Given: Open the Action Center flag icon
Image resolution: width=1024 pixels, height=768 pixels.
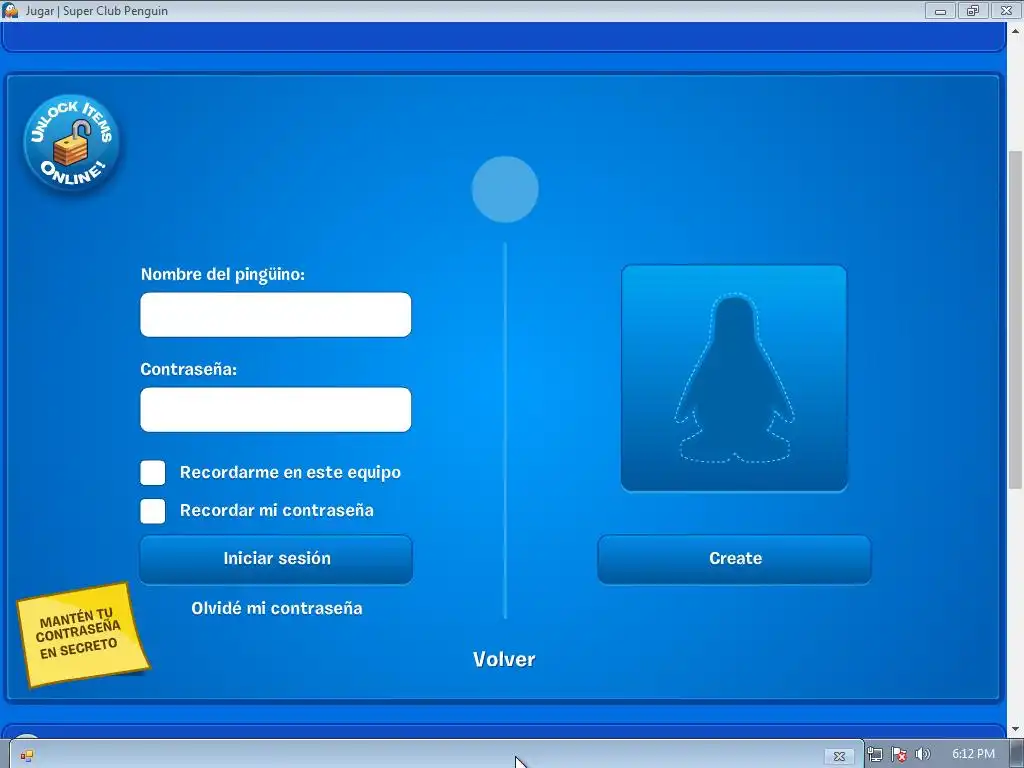Looking at the screenshot, I should (x=899, y=755).
